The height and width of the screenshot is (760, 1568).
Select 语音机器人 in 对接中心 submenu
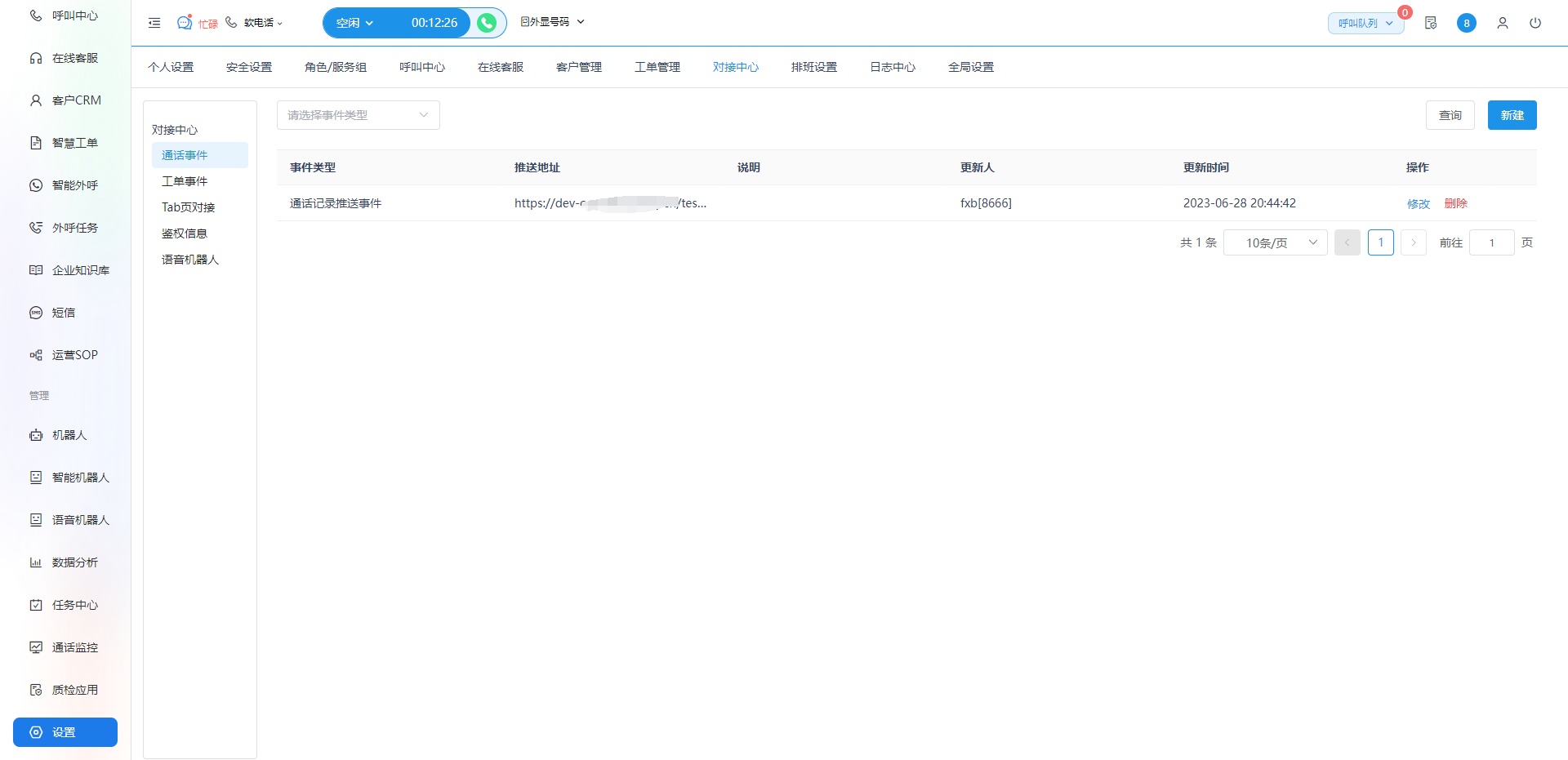200,260
